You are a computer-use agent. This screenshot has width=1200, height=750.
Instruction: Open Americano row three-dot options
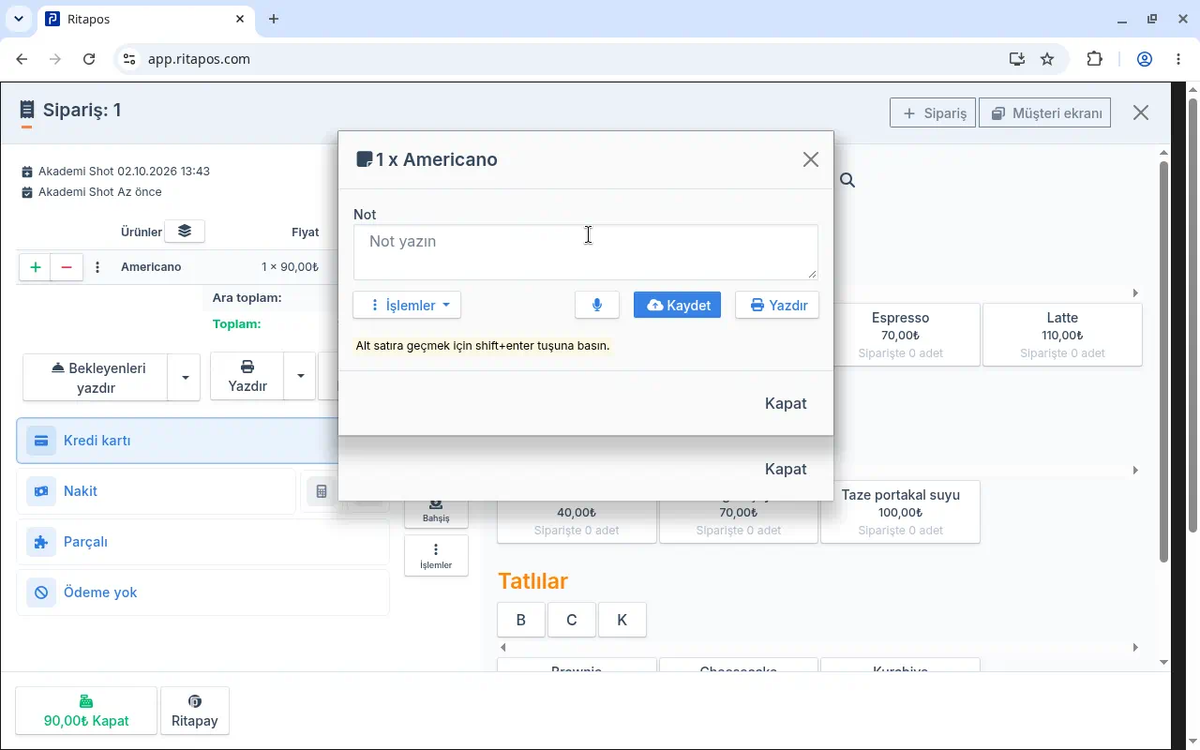[98, 267]
